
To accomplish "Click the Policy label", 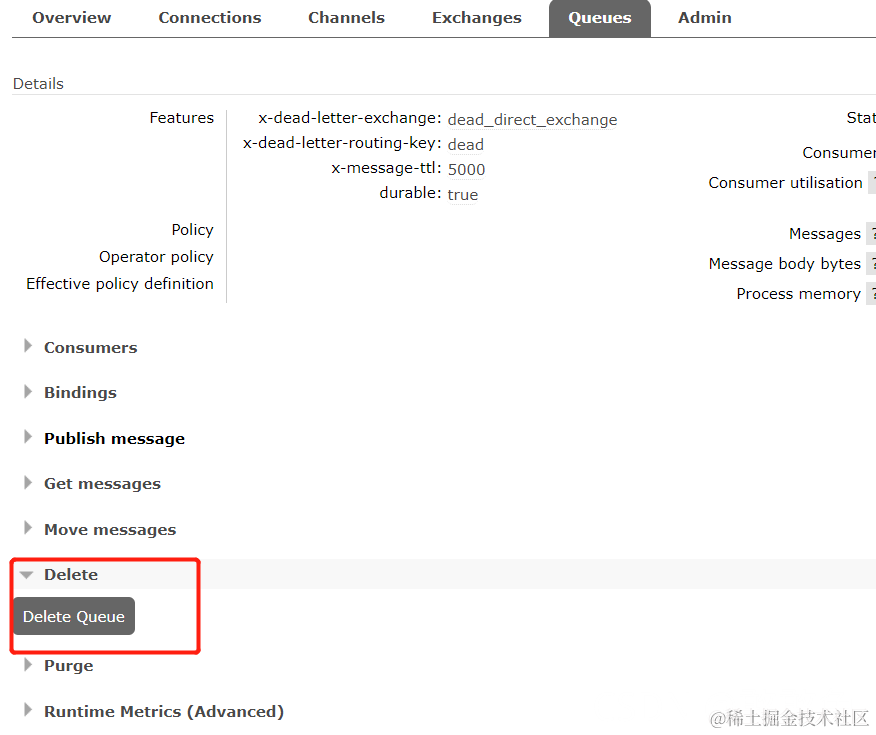I will [x=192, y=230].
